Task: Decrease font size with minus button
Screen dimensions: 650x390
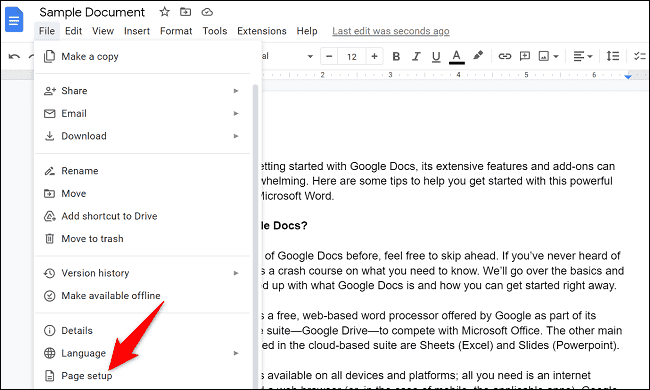Action: (329, 56)
